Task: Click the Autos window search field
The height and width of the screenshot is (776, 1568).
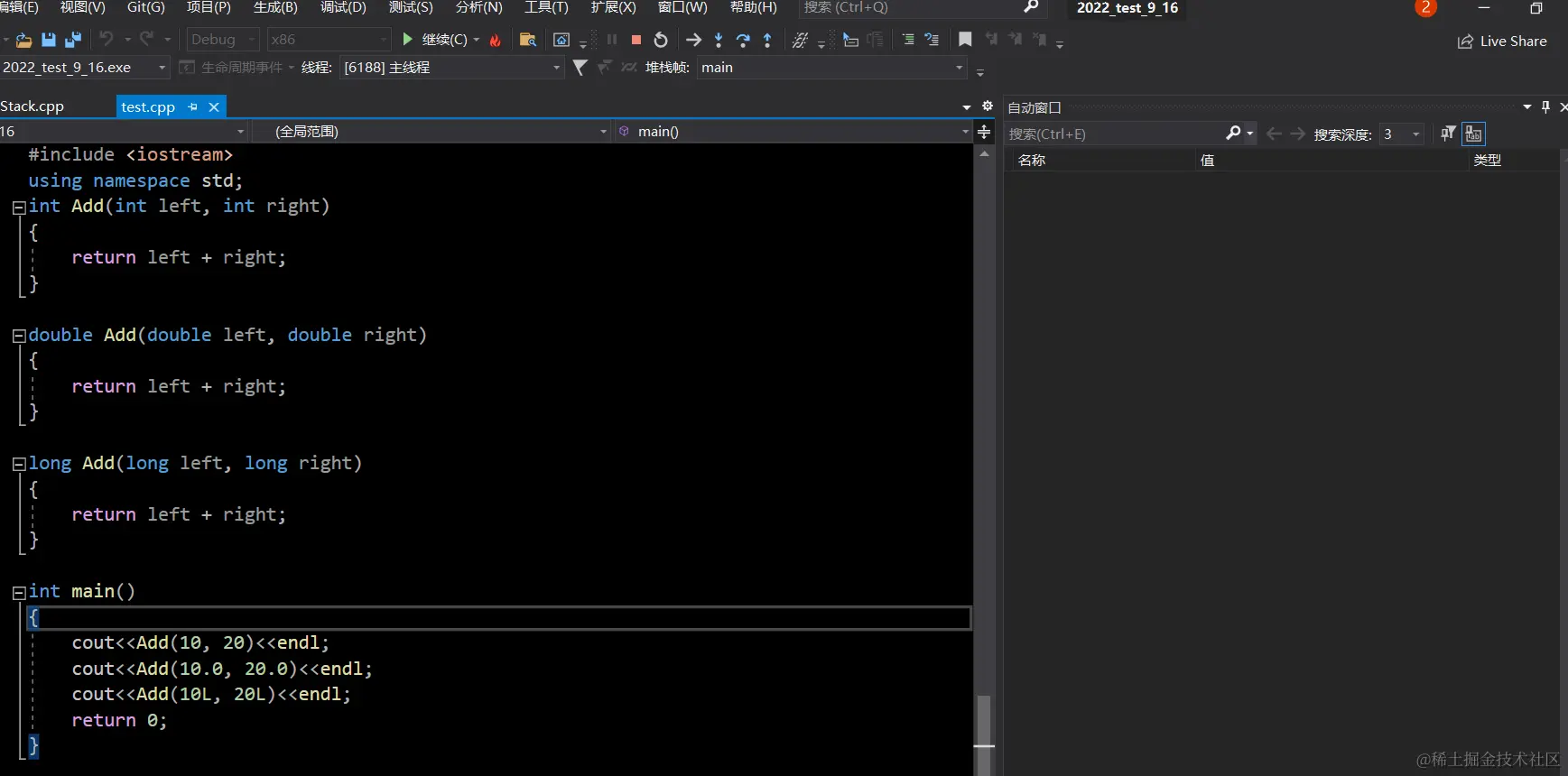Action: click(x=1114, y=134)
